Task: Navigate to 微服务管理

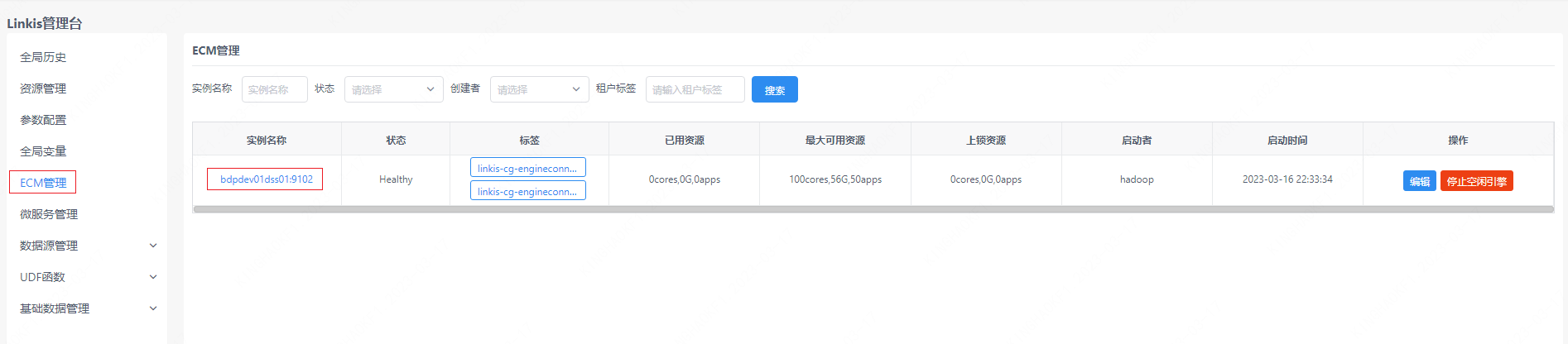Action: click(x=49, y=214)
